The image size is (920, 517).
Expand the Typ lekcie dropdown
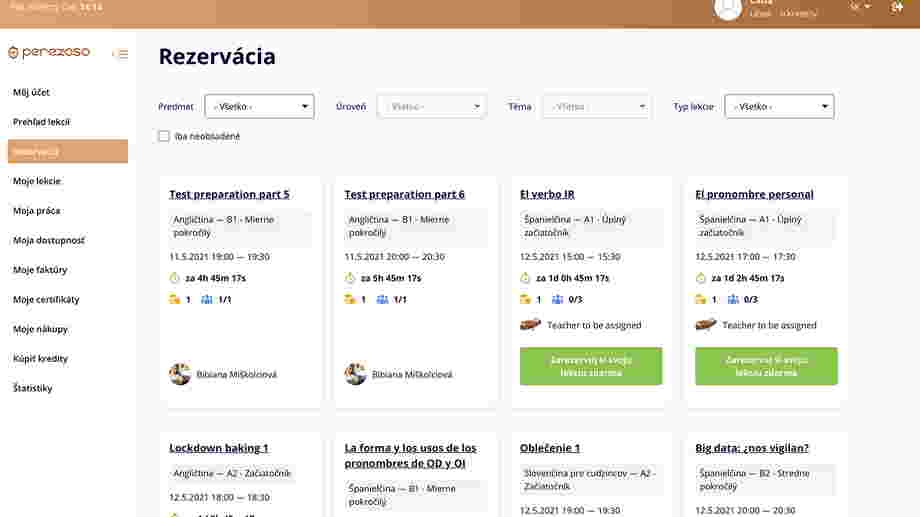point(779,106)
